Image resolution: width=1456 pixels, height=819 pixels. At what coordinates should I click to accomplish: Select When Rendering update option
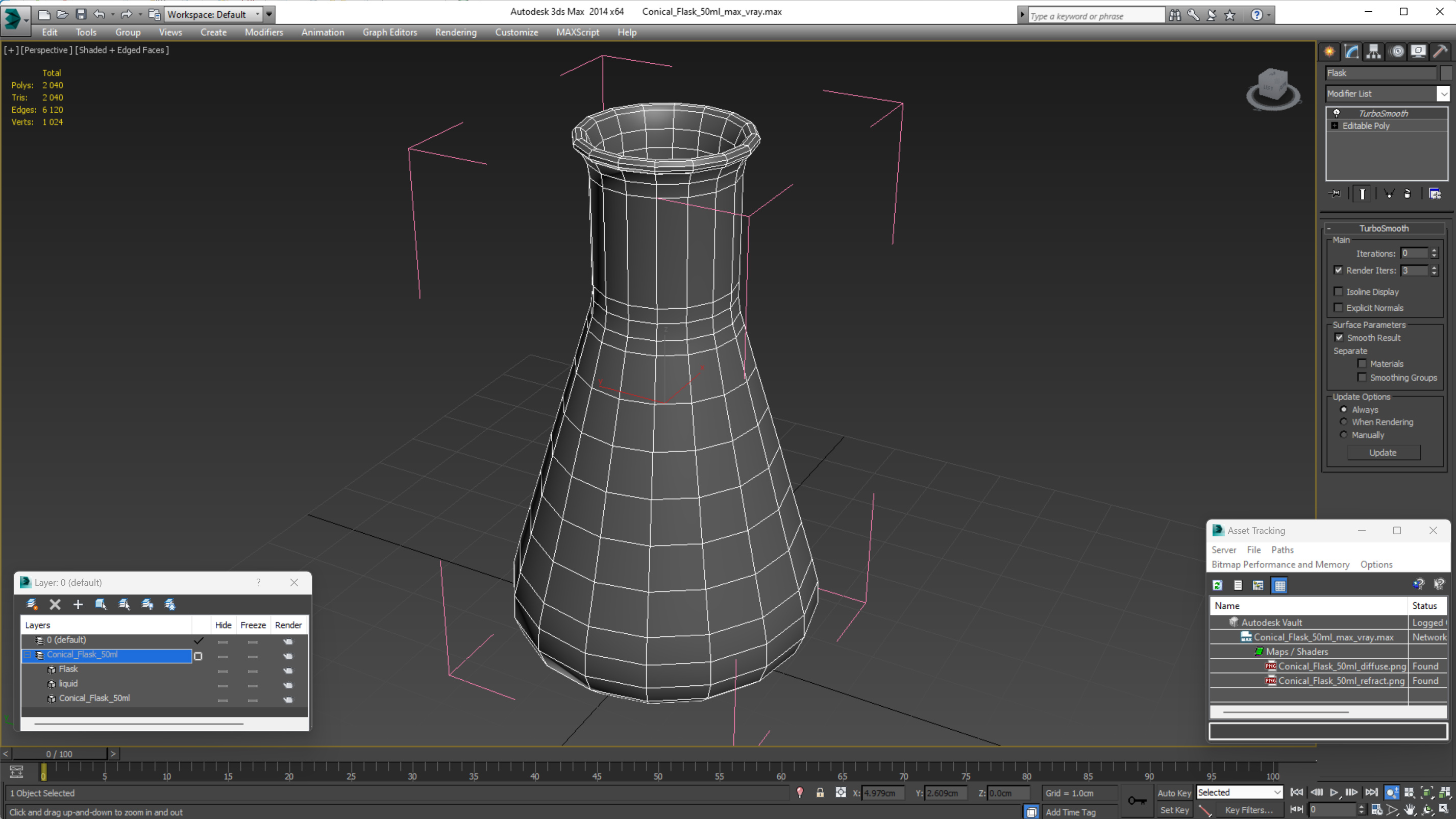click(1344, 421)
